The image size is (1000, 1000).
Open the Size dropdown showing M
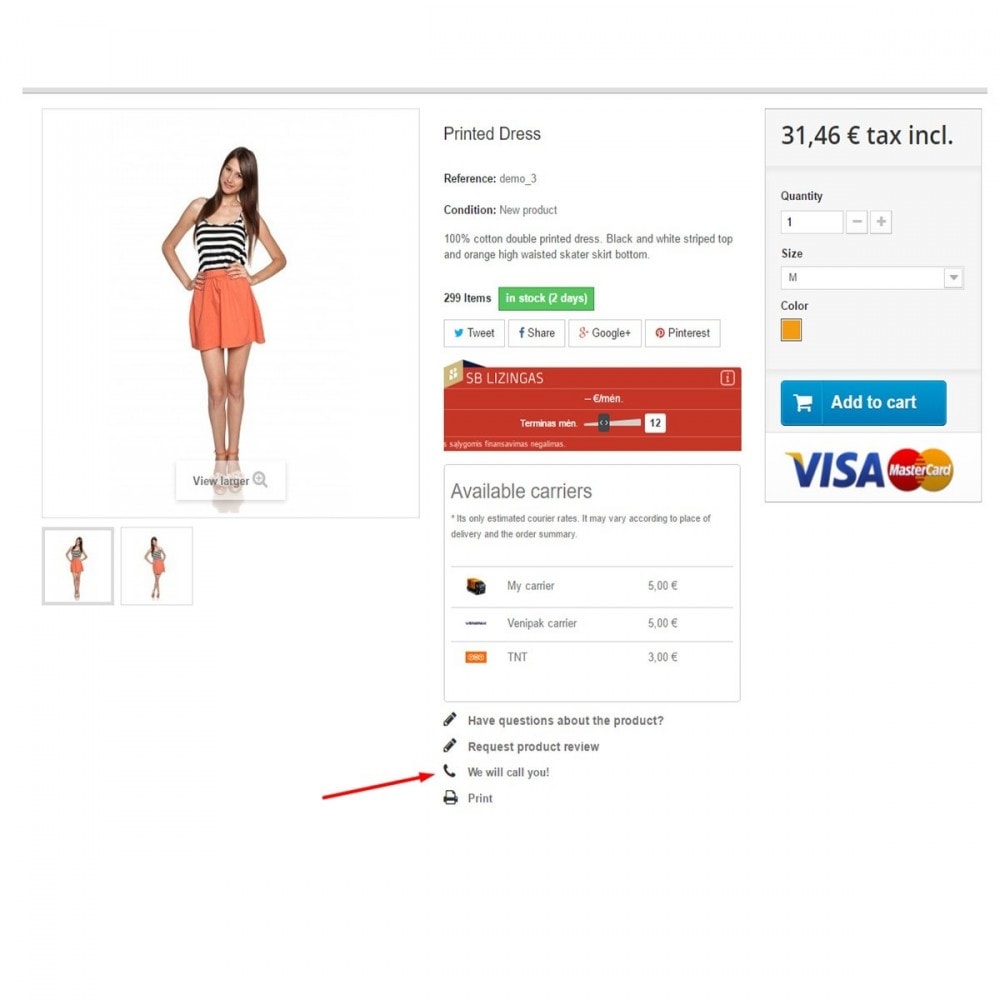click(x=872, y=277)
